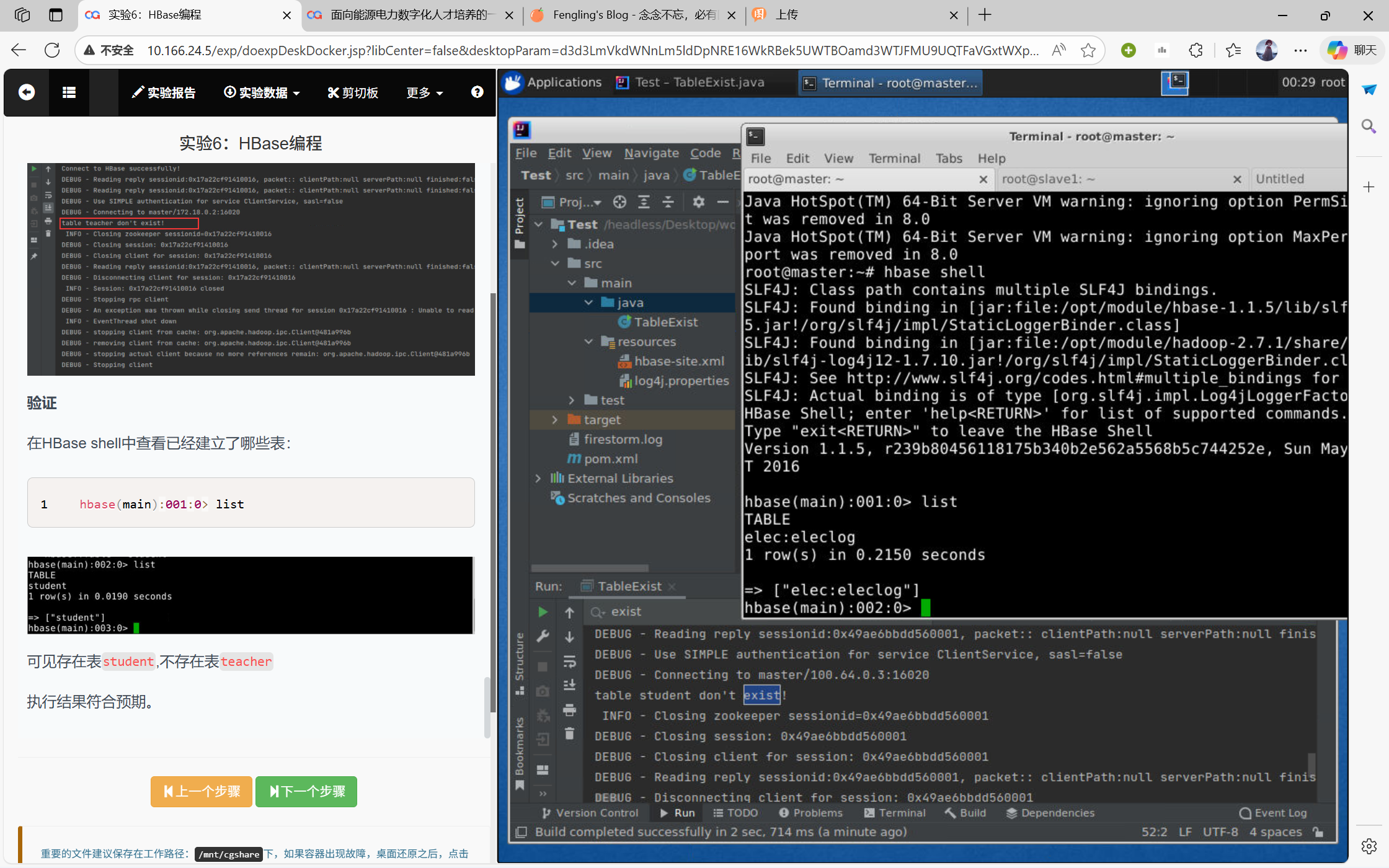Toggle soft-wrap in Run console
The image size is (1389, 868).
(569, 662)
